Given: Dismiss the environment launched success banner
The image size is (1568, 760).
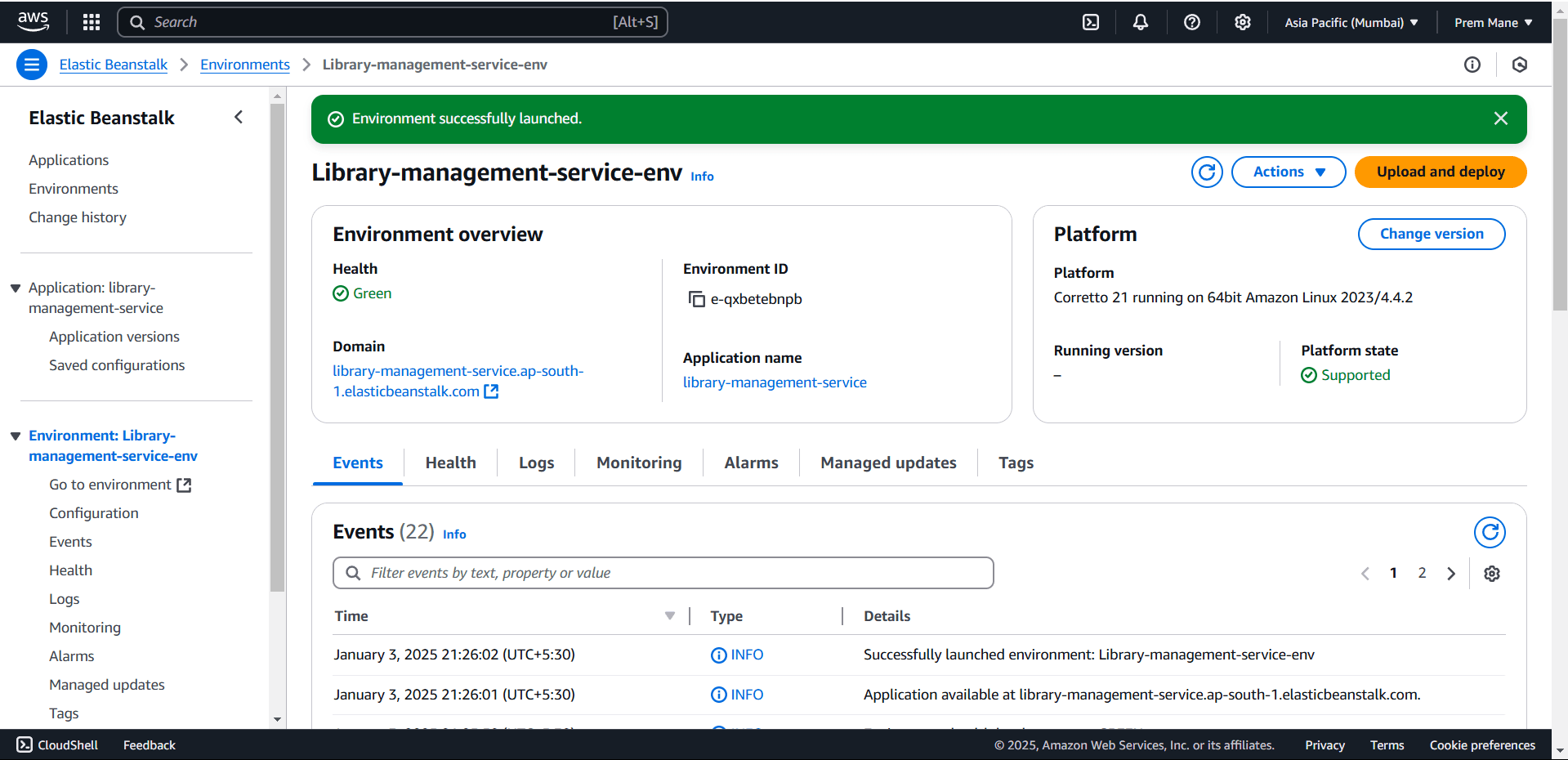Looking at the screenshot, I should click(1501, 118).
